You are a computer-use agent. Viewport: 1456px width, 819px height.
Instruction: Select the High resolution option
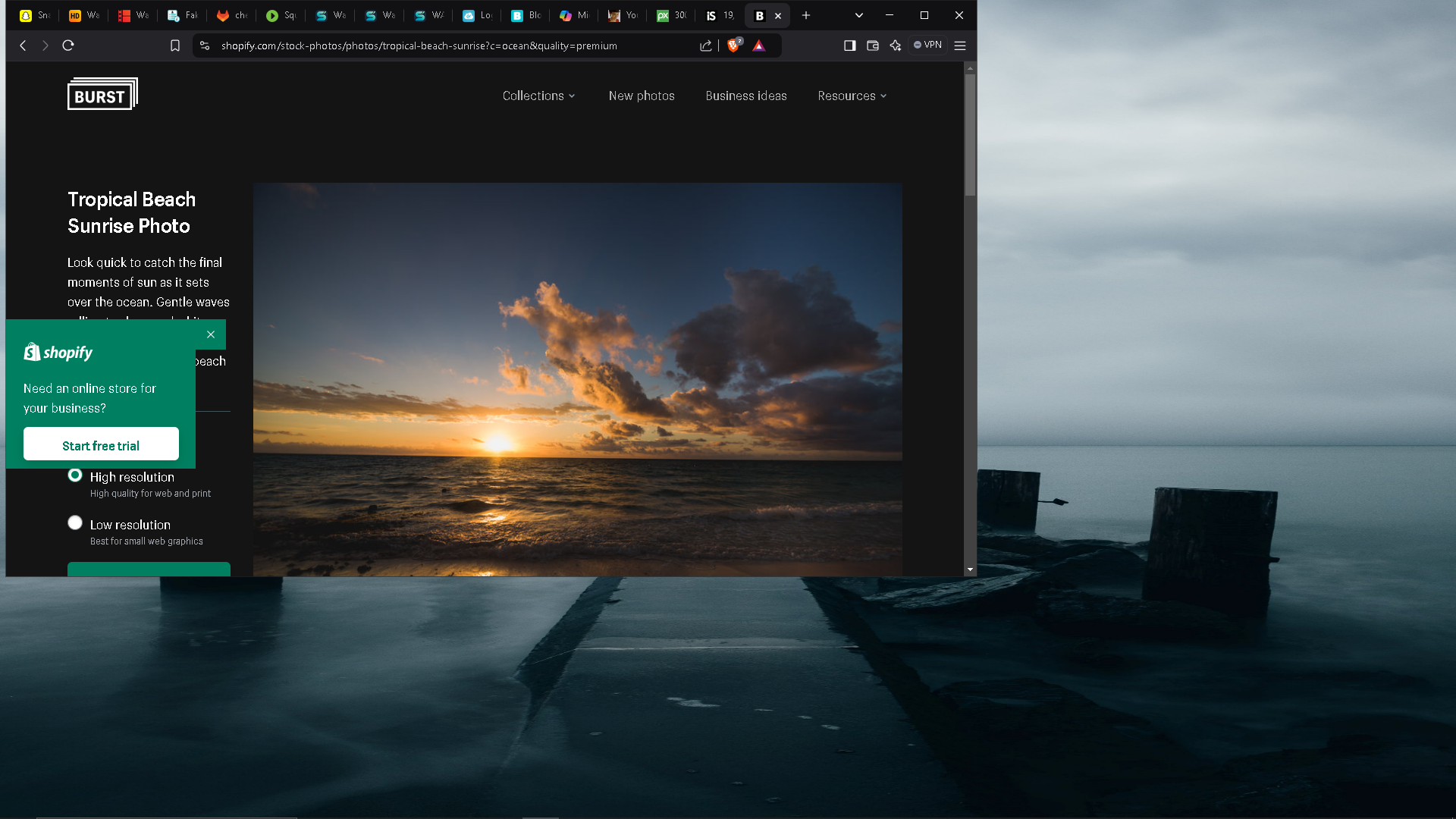(x=75, y=475)
